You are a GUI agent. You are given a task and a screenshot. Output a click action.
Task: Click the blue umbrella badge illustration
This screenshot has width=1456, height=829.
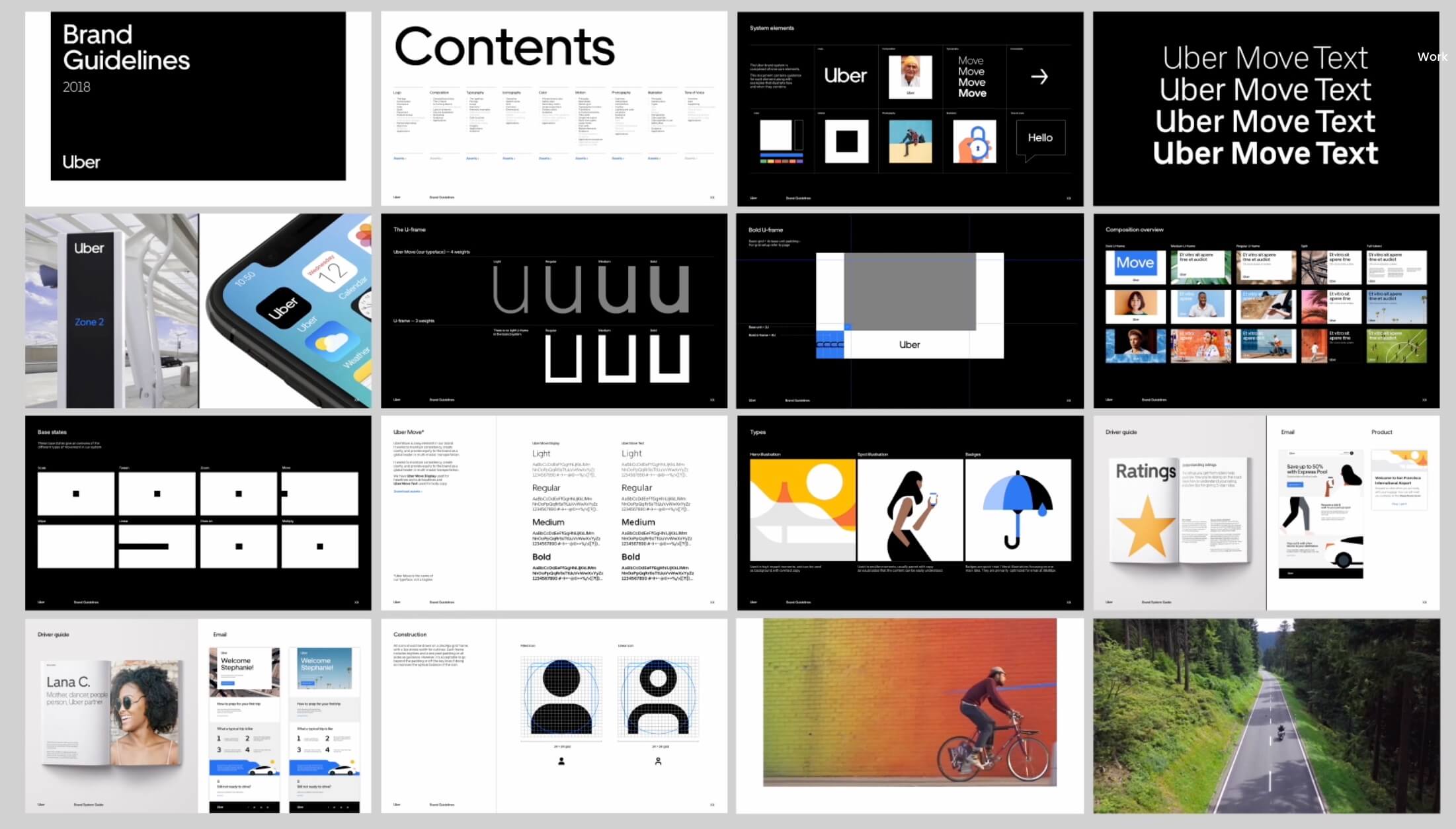tap(1018, 510)
